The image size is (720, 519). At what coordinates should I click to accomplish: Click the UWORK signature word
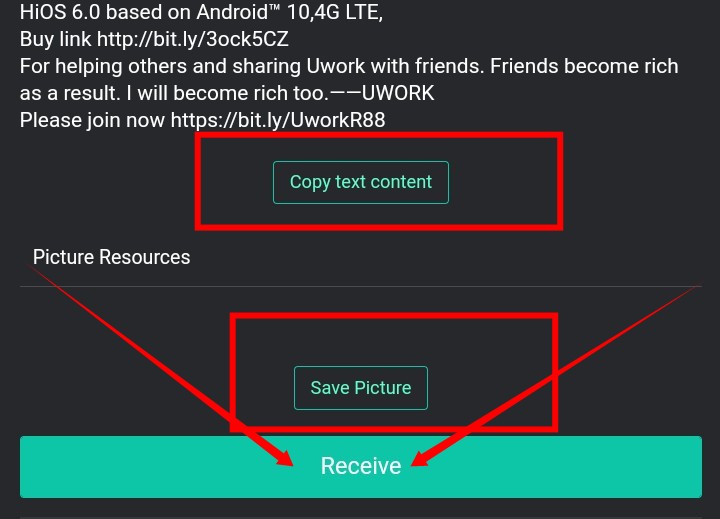(x=398, y=93)
